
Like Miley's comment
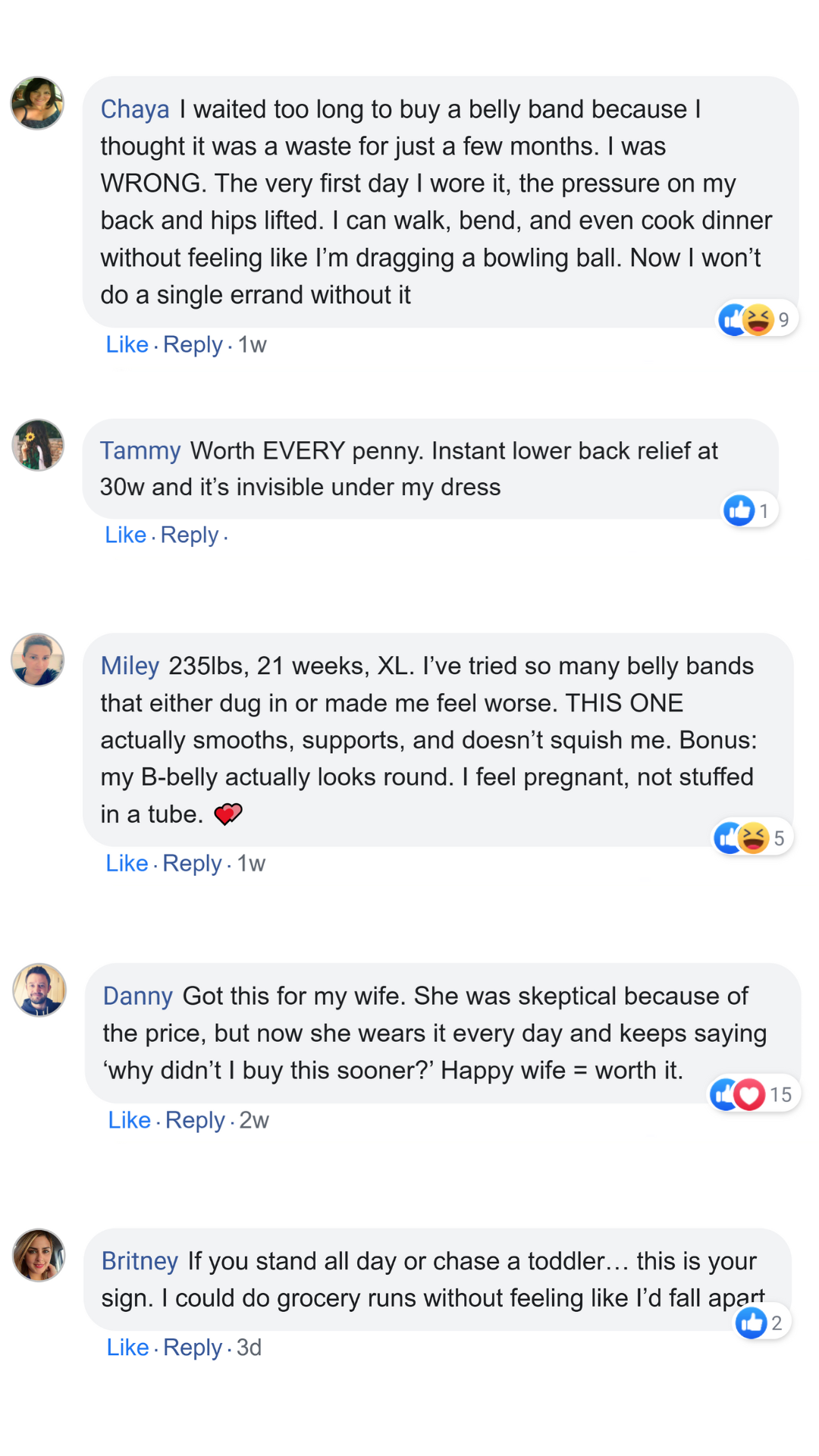point(127,863)
